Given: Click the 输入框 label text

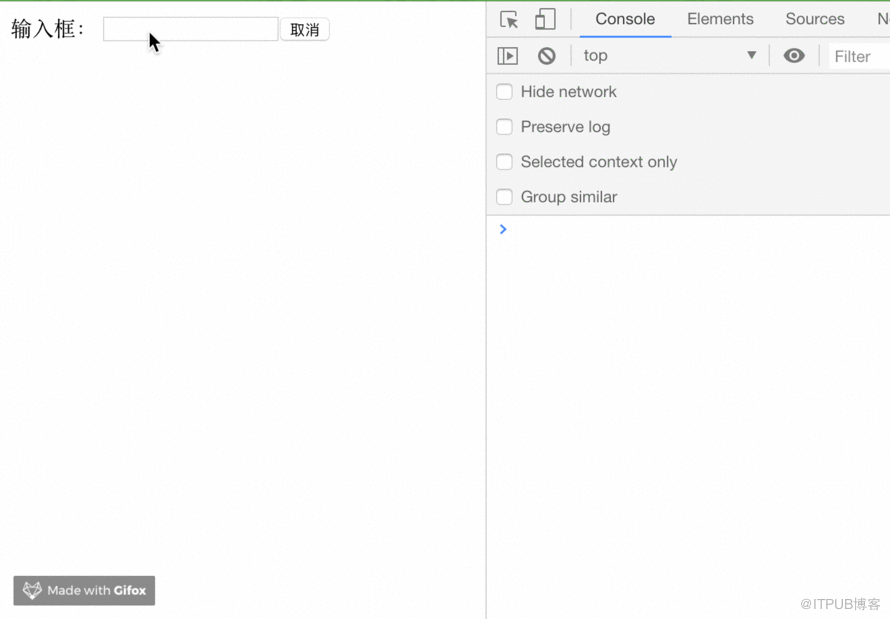Looking at the screenshot, I should (x=48, y=29).
